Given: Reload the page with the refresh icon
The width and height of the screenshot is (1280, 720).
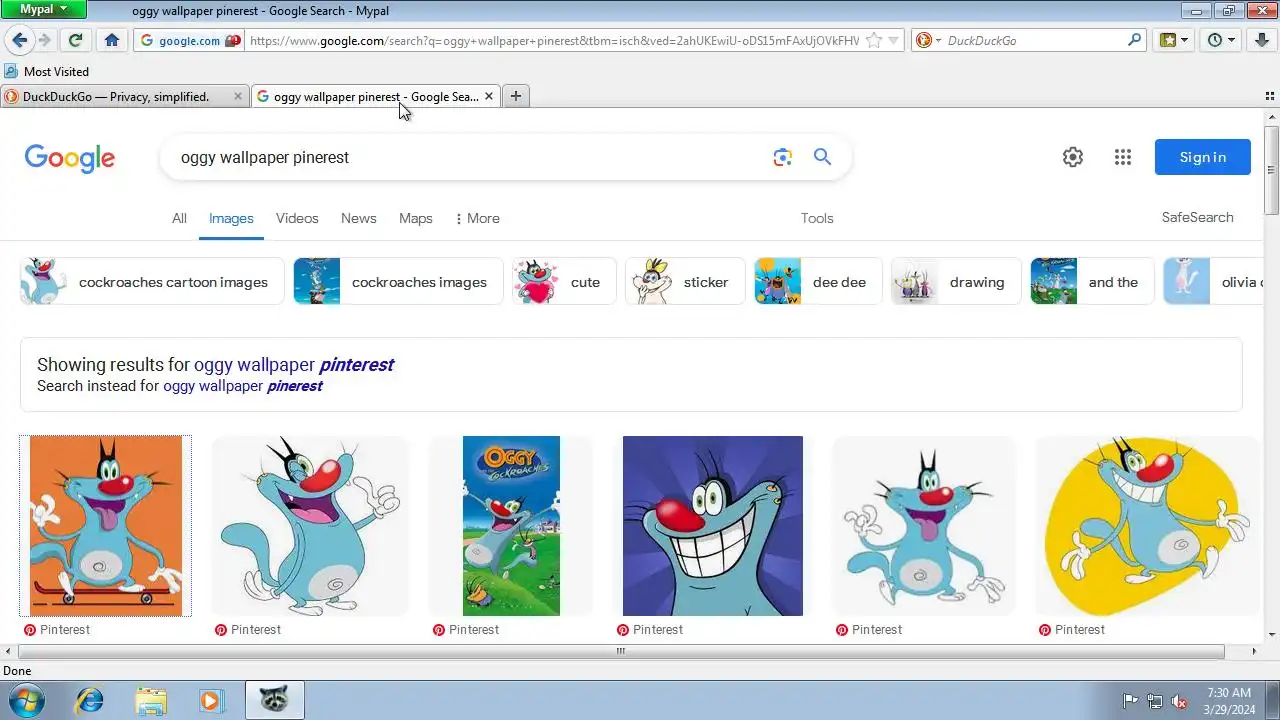Looking at the screenshot, I should 75,40.
